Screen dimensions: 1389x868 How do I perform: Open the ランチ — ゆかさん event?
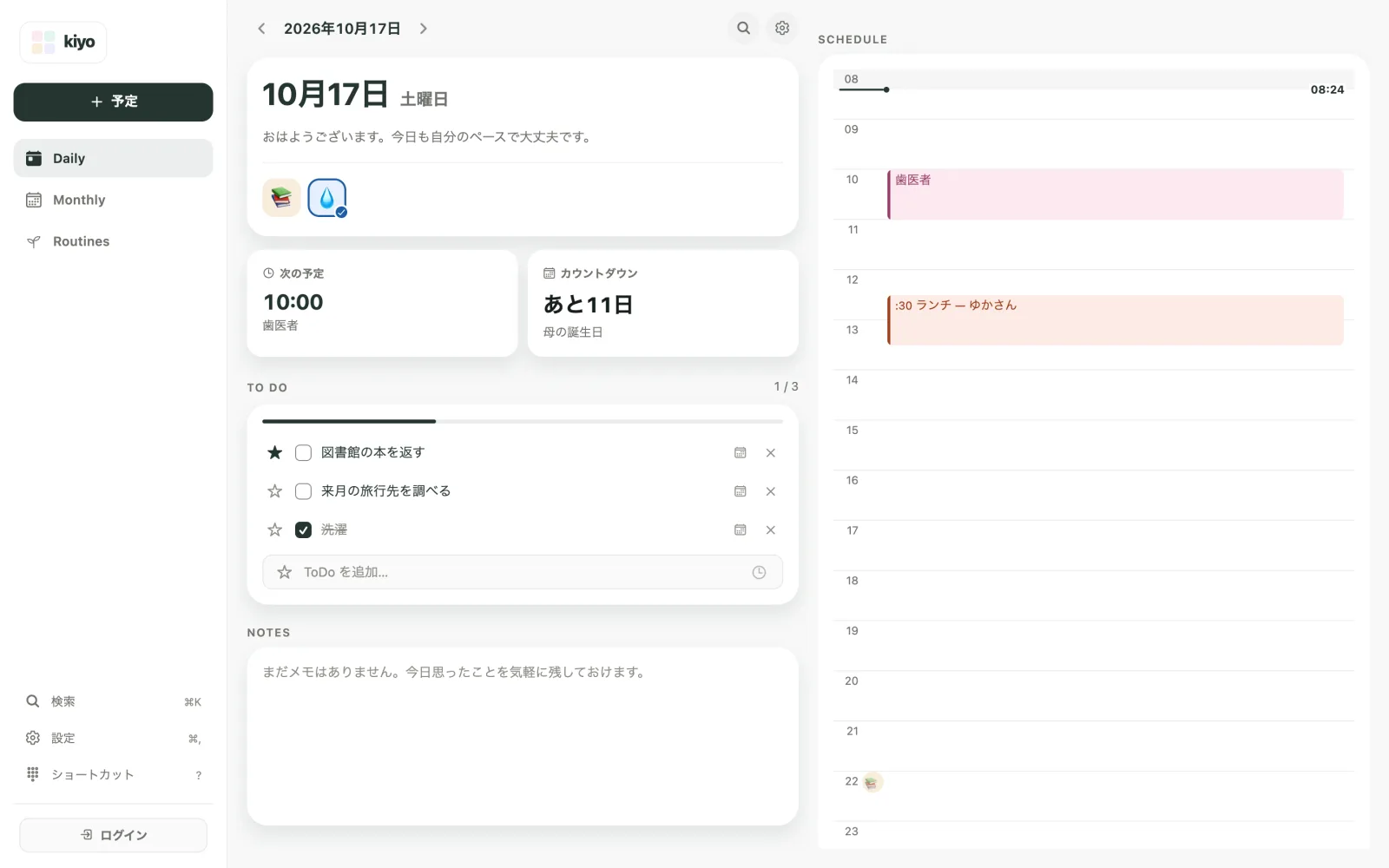1116,320
